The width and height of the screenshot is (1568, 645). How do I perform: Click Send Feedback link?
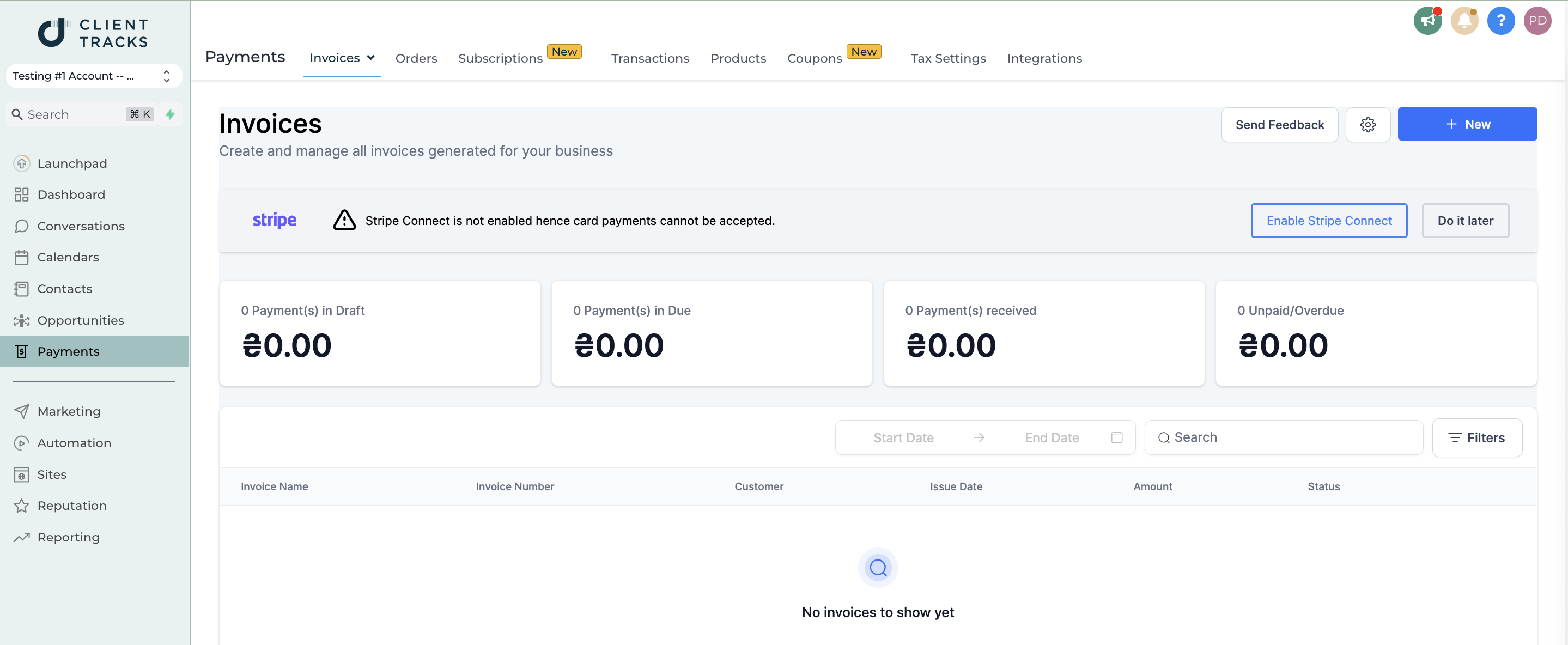[x=1280, y=124]
